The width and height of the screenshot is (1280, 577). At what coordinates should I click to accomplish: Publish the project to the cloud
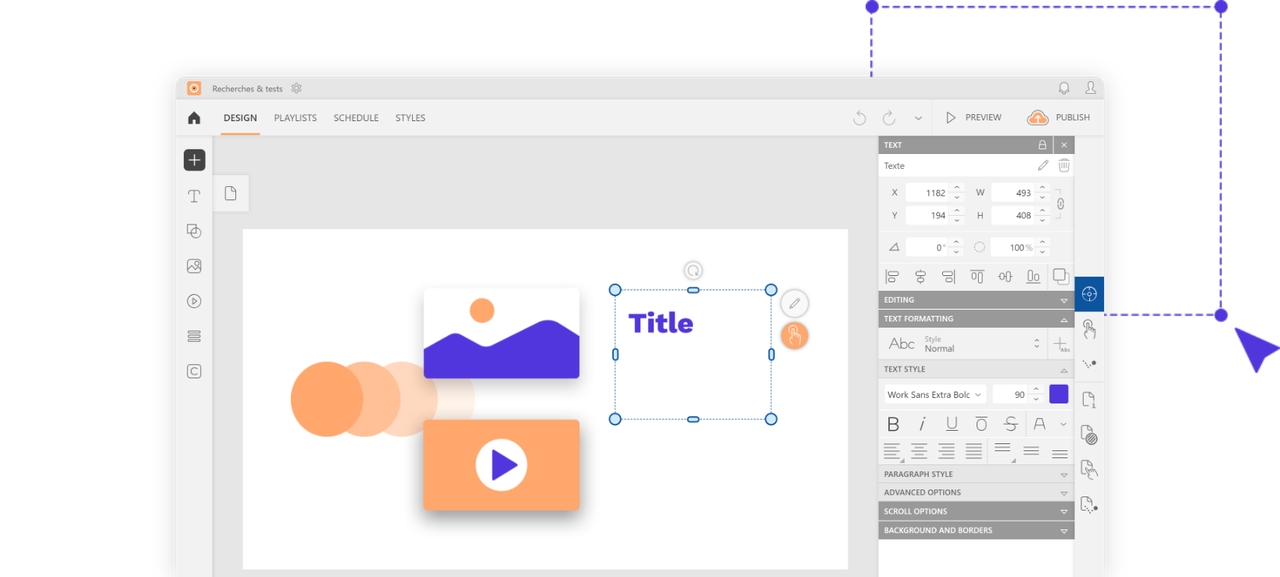point(1058,118)
